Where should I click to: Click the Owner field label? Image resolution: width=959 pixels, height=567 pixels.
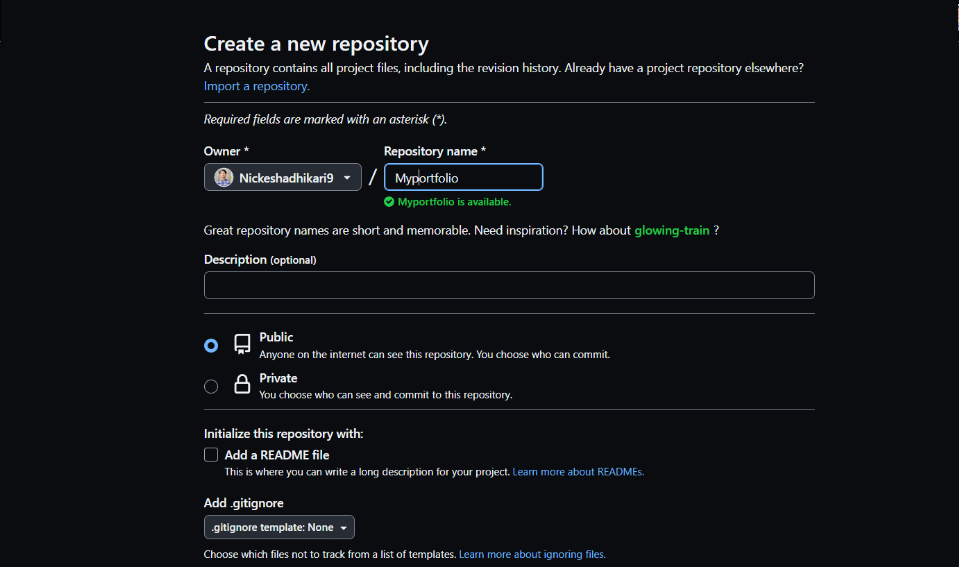tap(226, 151)
